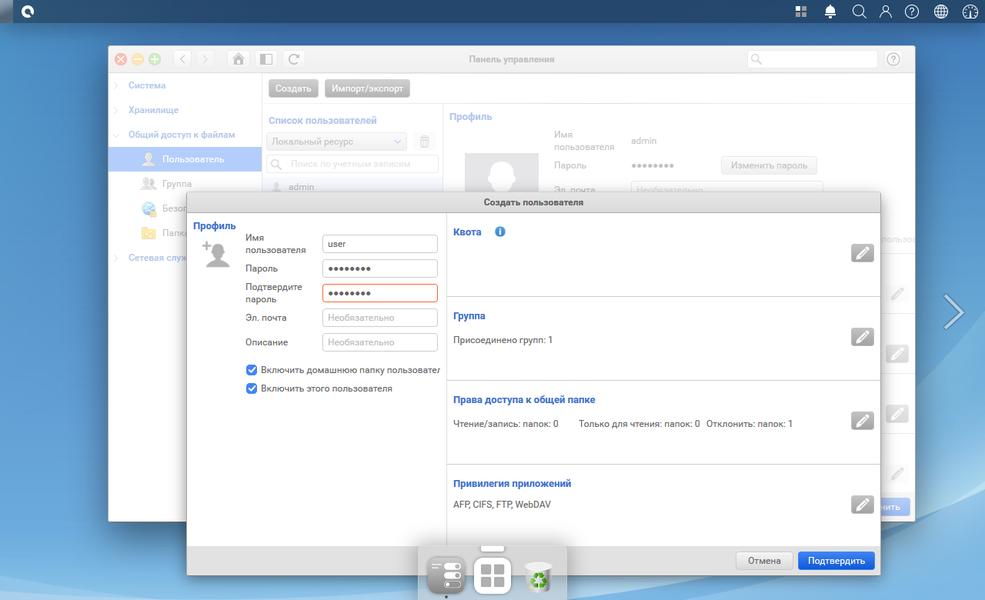Toggle sidebar panel icon in Control Panel
Viewport: 985px width, 600px height.
pyautogui.click(x=266, y=59)
